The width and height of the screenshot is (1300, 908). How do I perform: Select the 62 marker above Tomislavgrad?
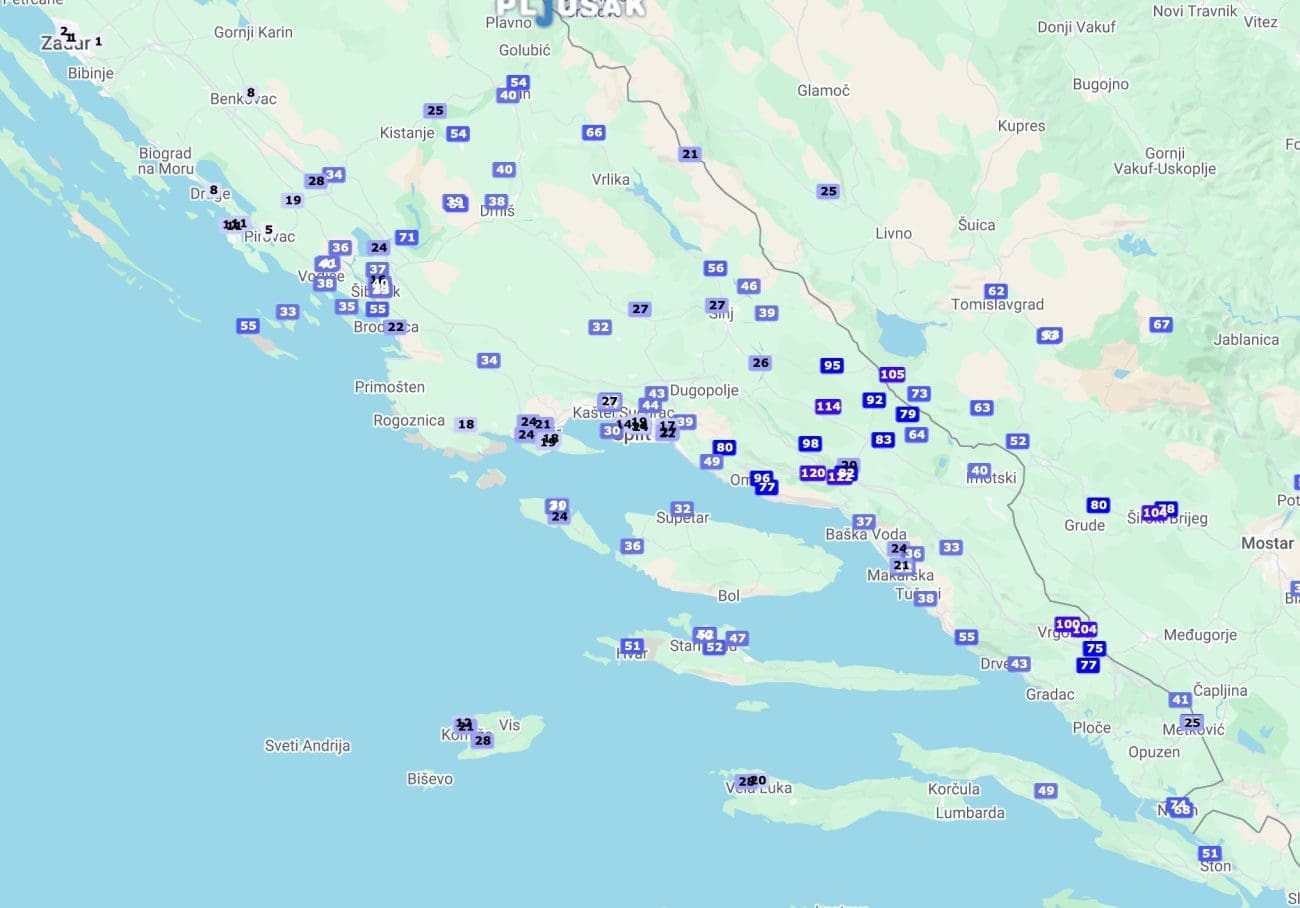pos(995,291)
